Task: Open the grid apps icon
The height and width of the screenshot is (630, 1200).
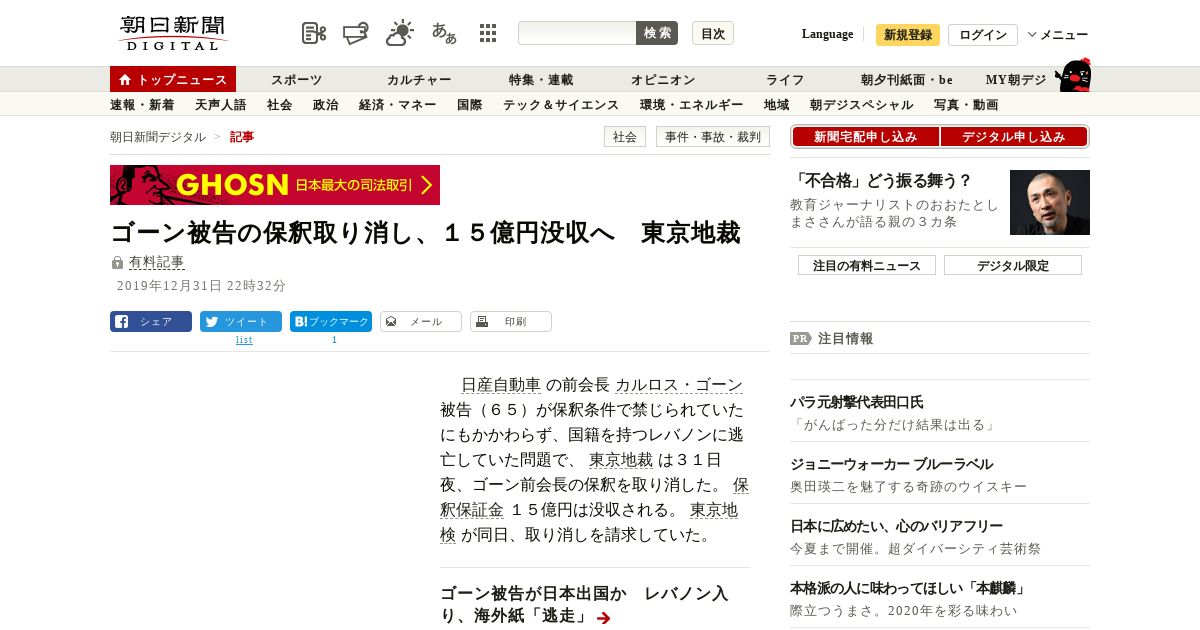Action: point(488,33)
